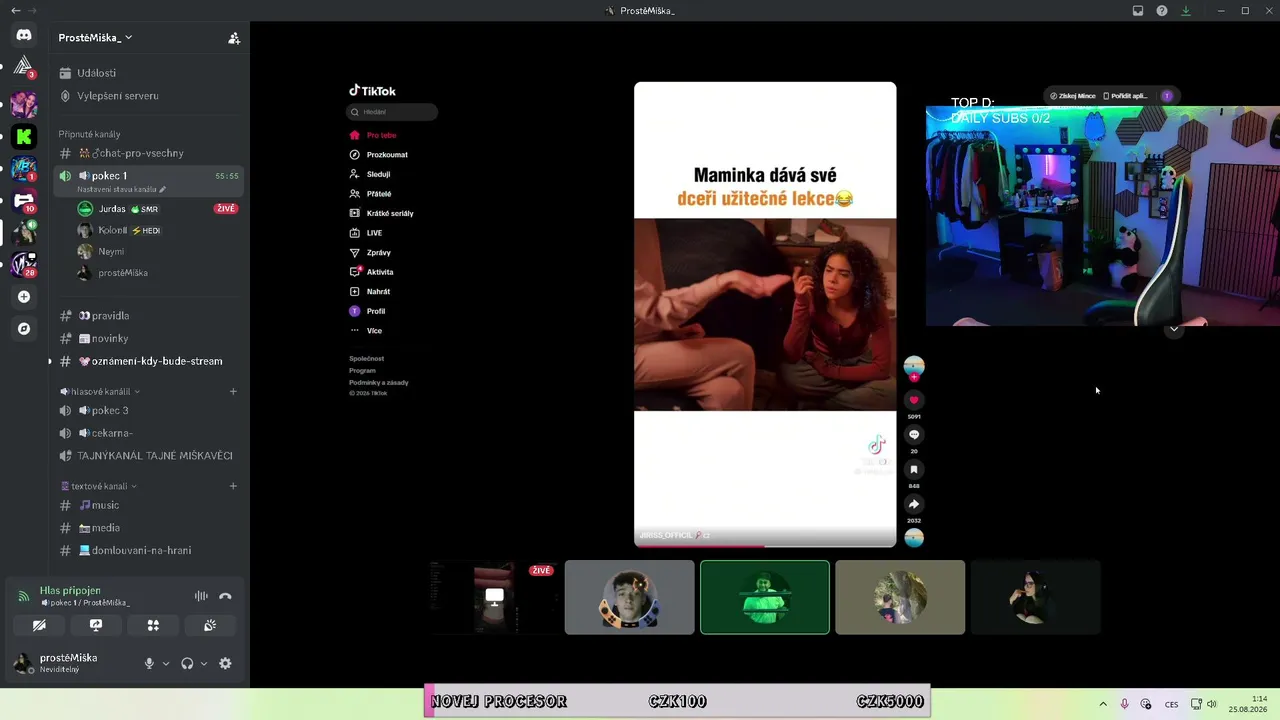Open the TikTok logo home link

(372, 91)
